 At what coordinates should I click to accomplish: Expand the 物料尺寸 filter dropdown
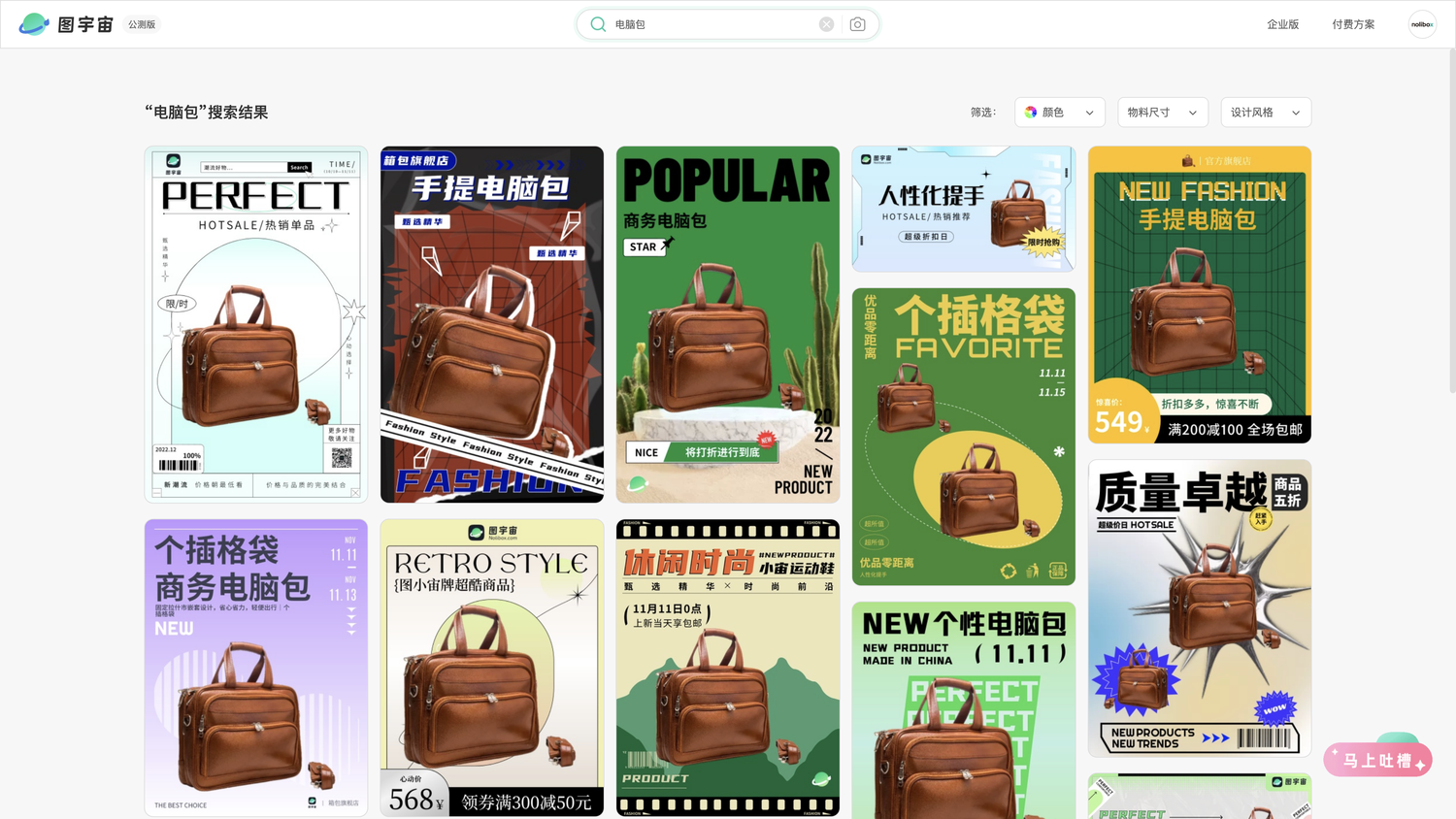(1163, 113)
